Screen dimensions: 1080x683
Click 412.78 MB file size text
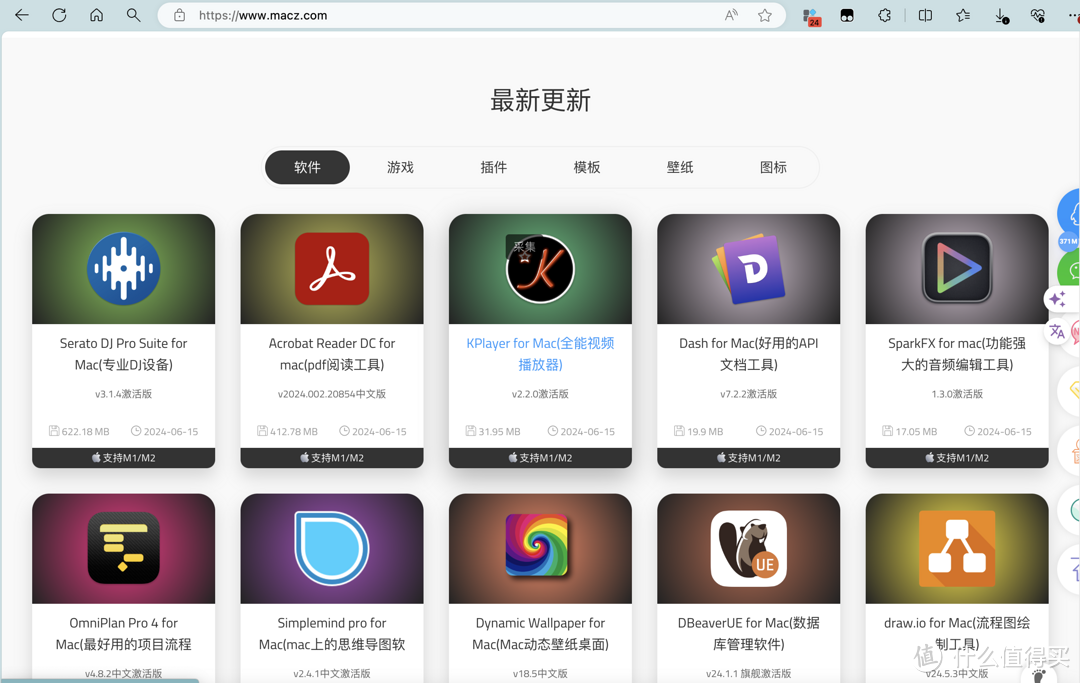click(294, 432)
